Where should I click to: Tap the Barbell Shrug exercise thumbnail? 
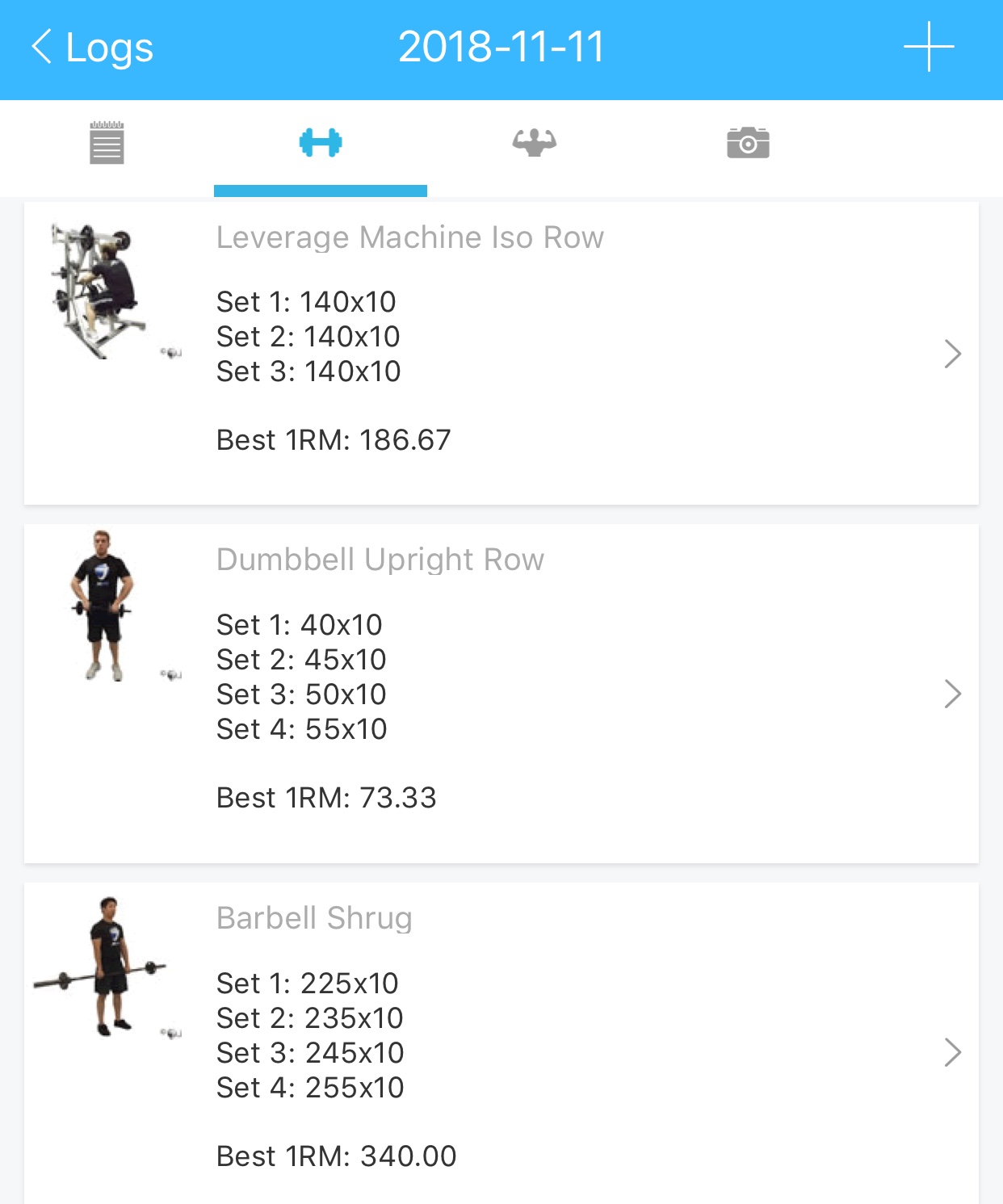100,966
